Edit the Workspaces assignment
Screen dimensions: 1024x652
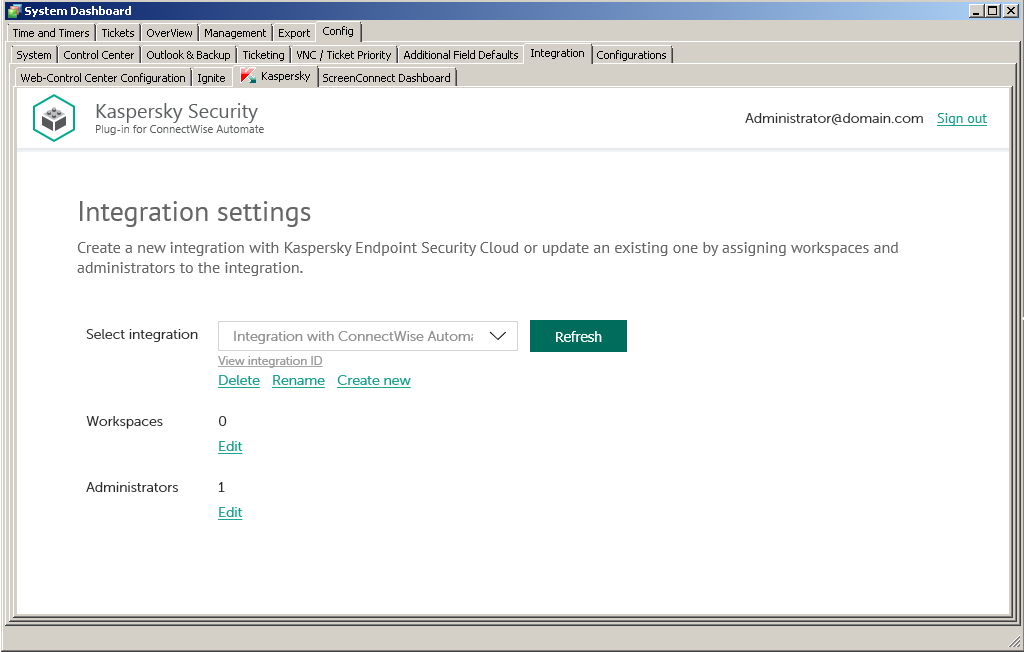coord(230,446)
